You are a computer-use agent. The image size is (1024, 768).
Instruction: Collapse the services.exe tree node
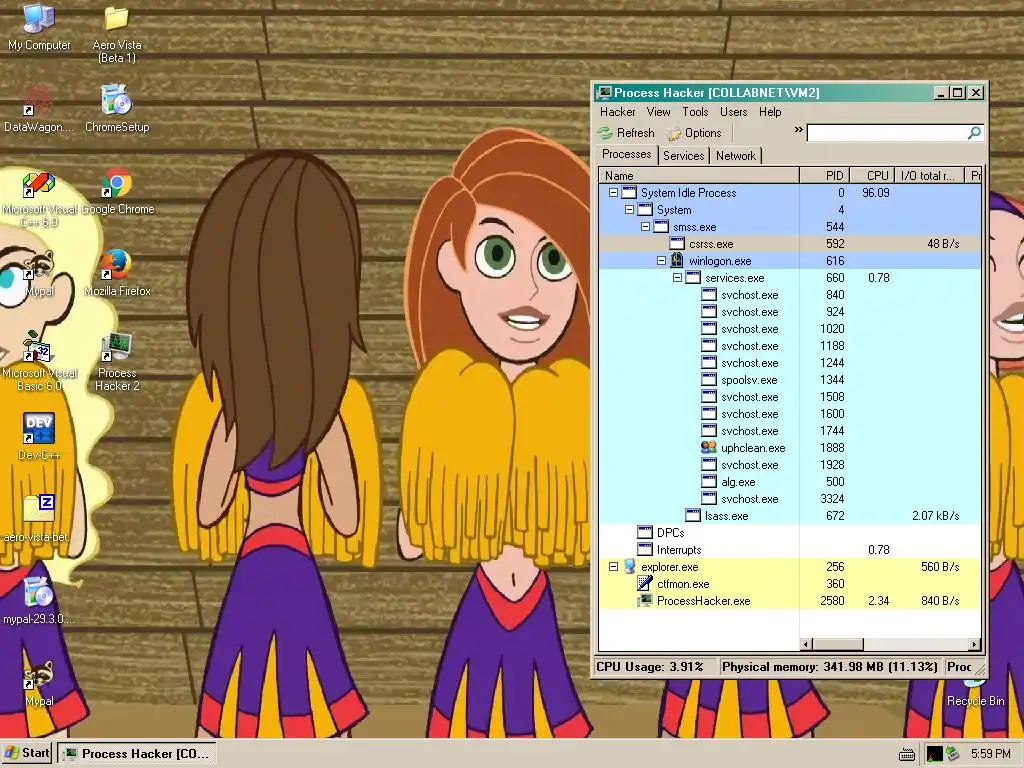677,278
